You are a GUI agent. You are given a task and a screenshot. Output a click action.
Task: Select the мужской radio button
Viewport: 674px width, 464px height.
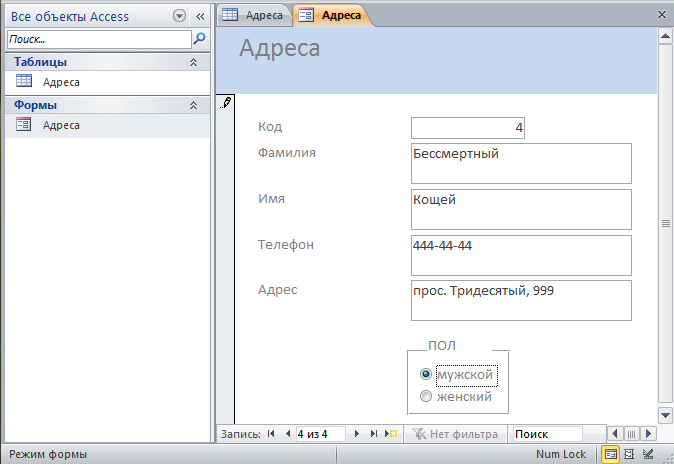pyautogui.click(x=426, y=374)
